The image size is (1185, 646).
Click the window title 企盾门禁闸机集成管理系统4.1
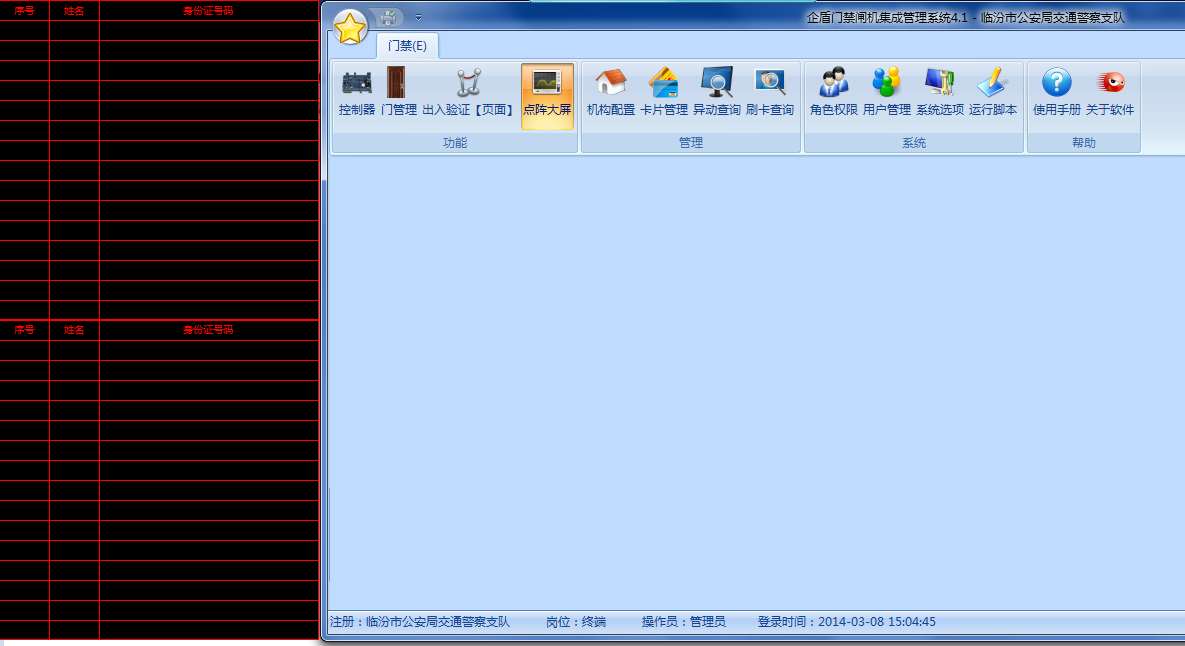pos(887,17)
